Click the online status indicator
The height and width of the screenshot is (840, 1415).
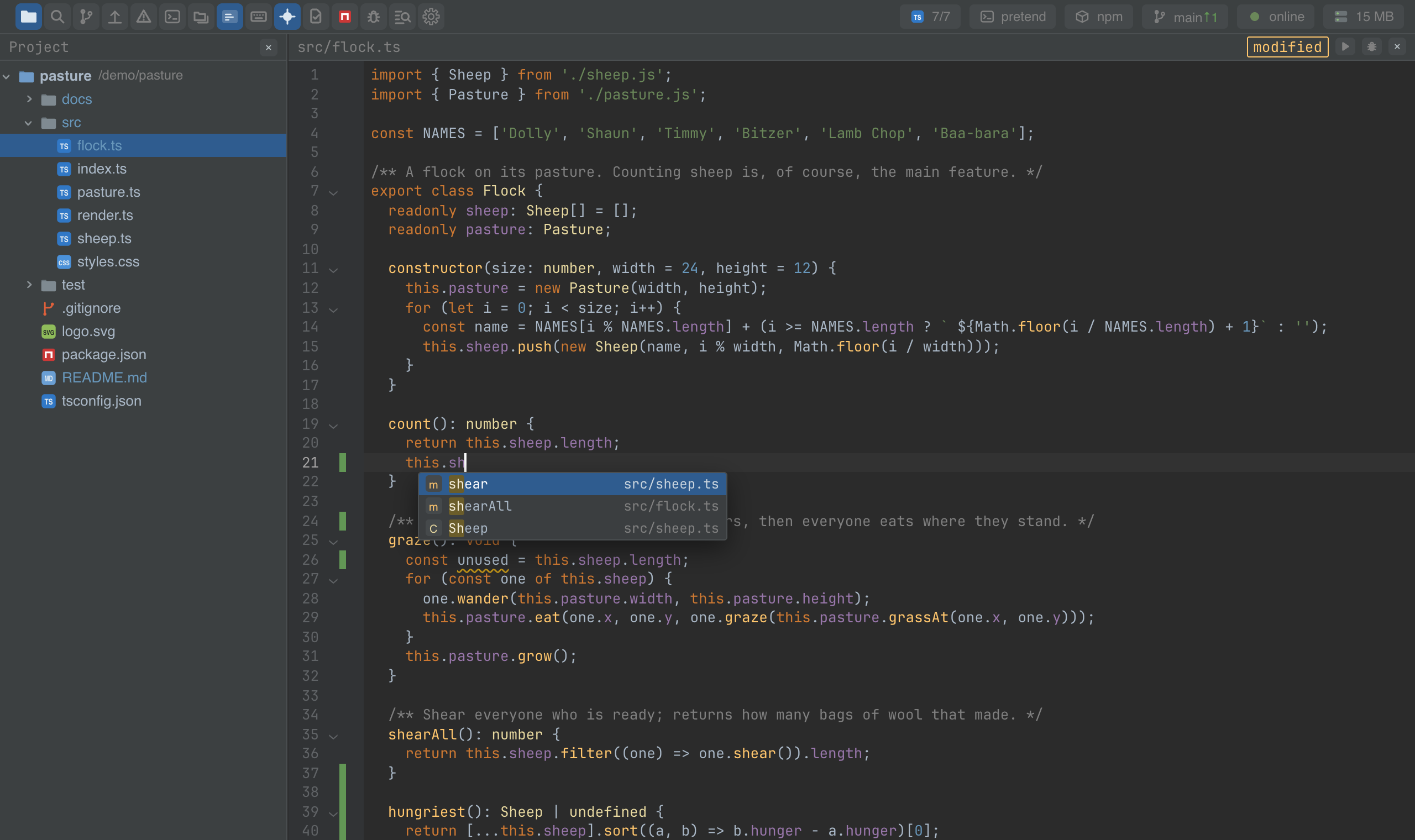tap(1276, 17)
